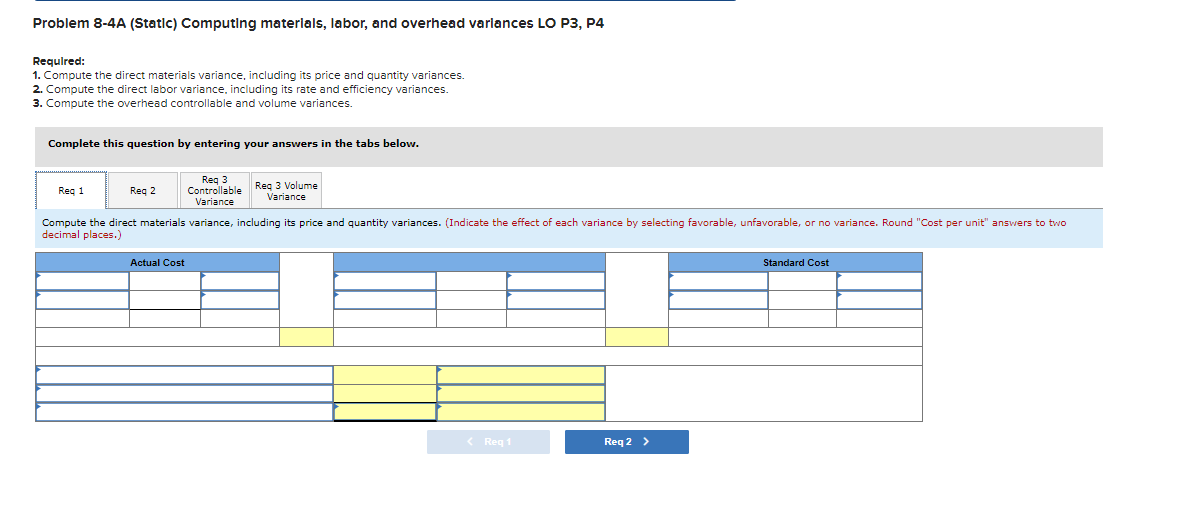Viewport: 1180px width, 520px height.
Task: Open second-row leftmost dropdown under Standard Cost
Action: coord(719,300)
